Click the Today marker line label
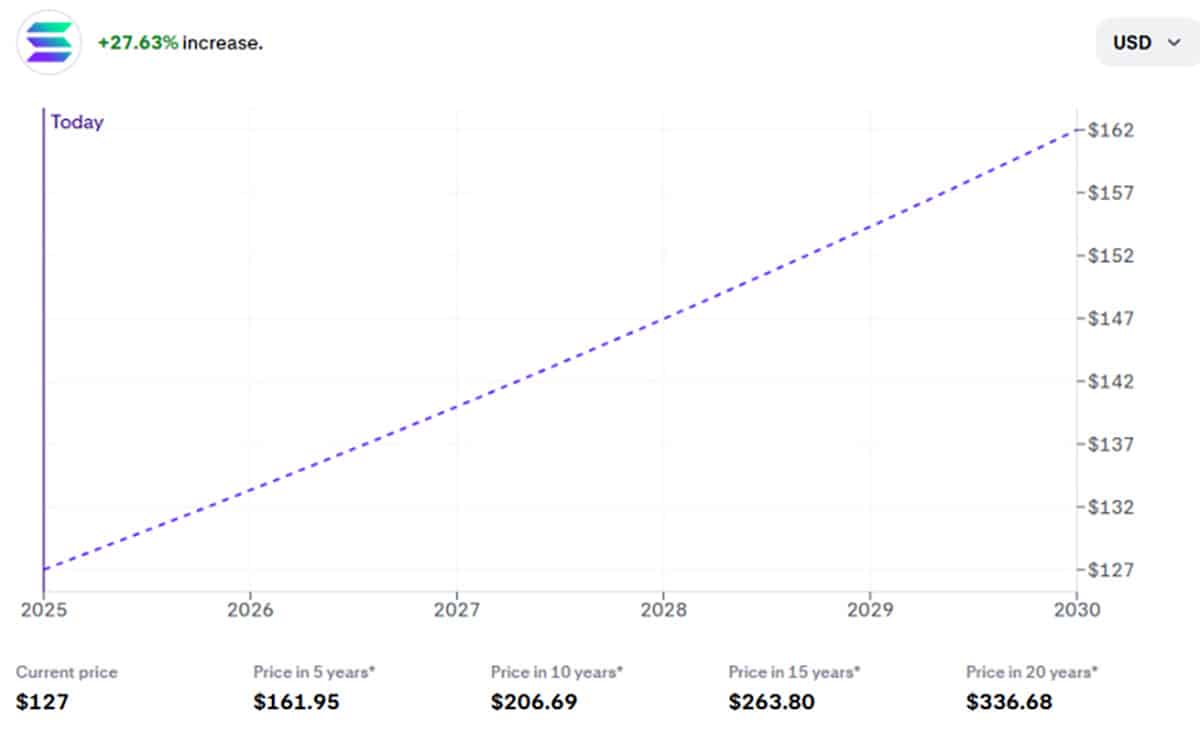 [x=77, y=123]
